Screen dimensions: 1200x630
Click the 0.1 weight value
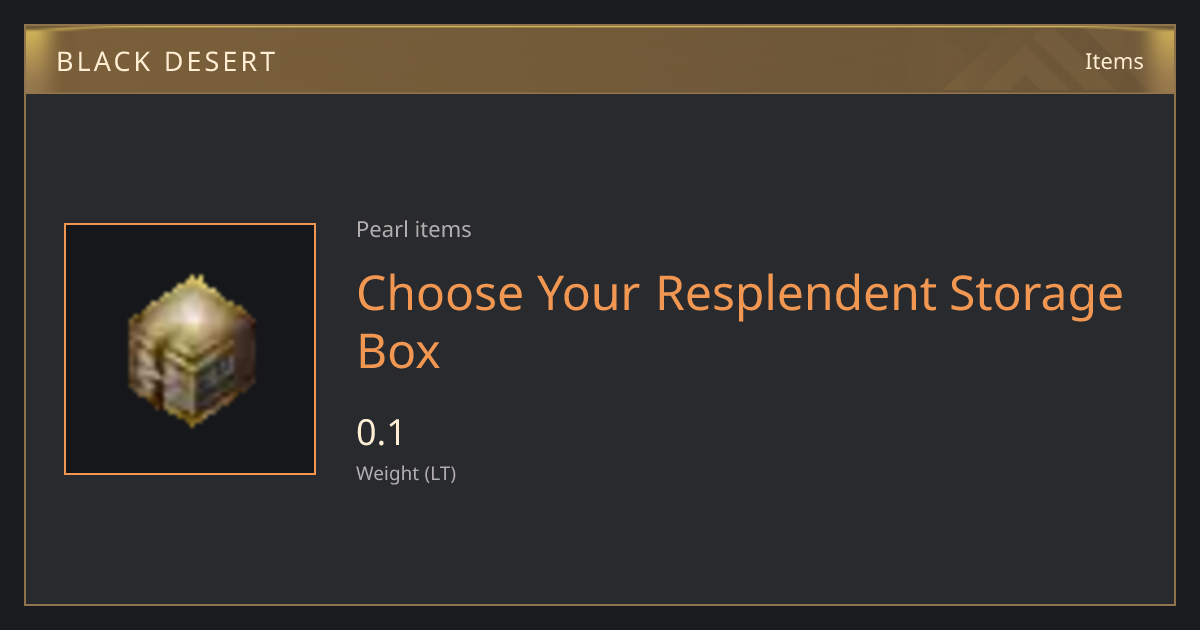coord(380,433)
